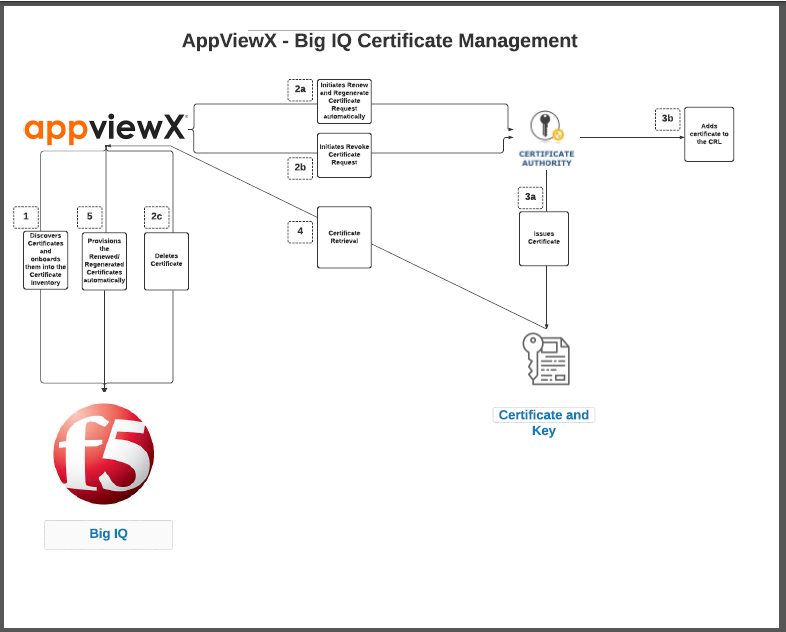Screen dimensions: 786x632
Task: Select step label 5
Action: coord(90,217)
